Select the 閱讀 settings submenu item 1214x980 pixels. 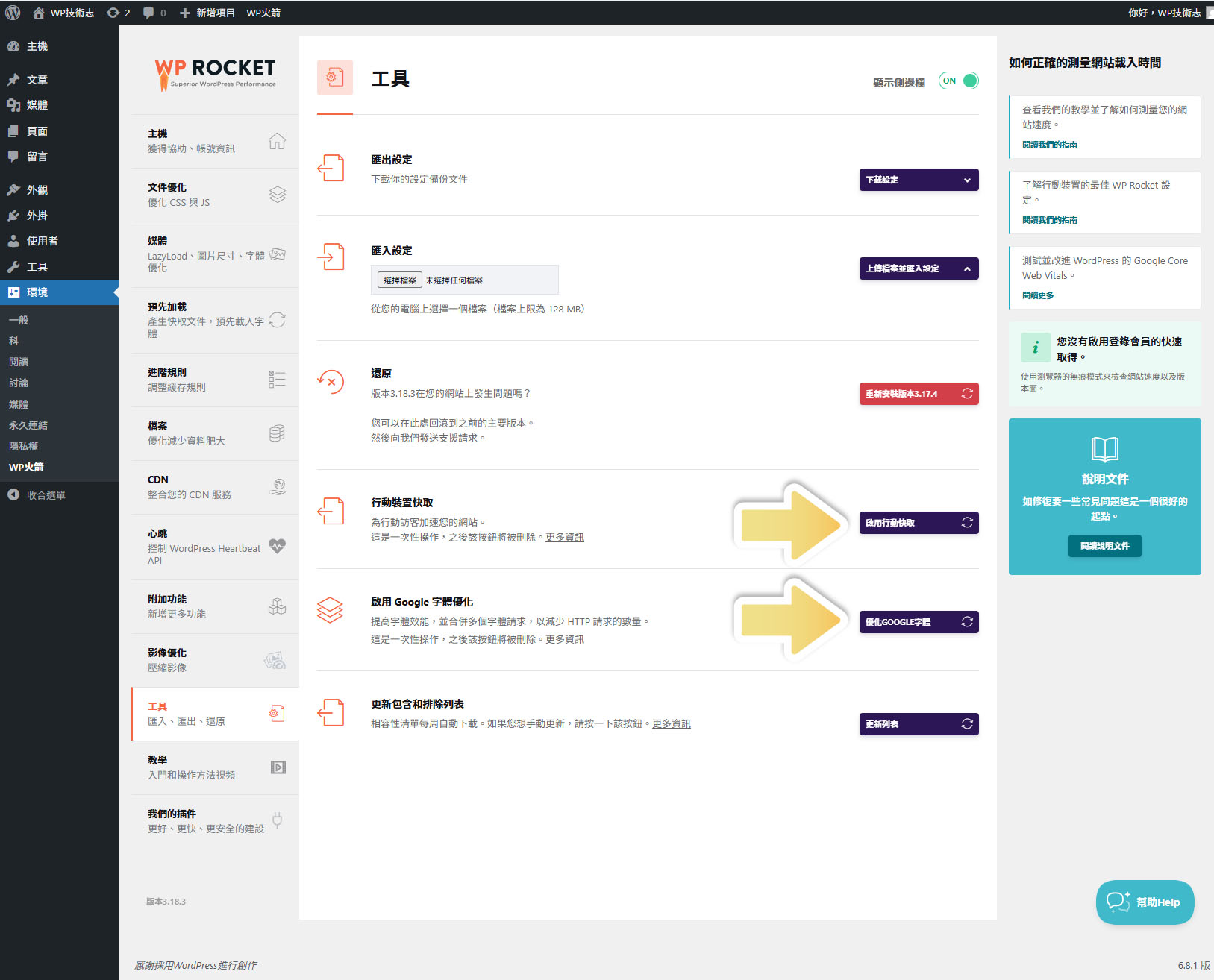(19, 362)
